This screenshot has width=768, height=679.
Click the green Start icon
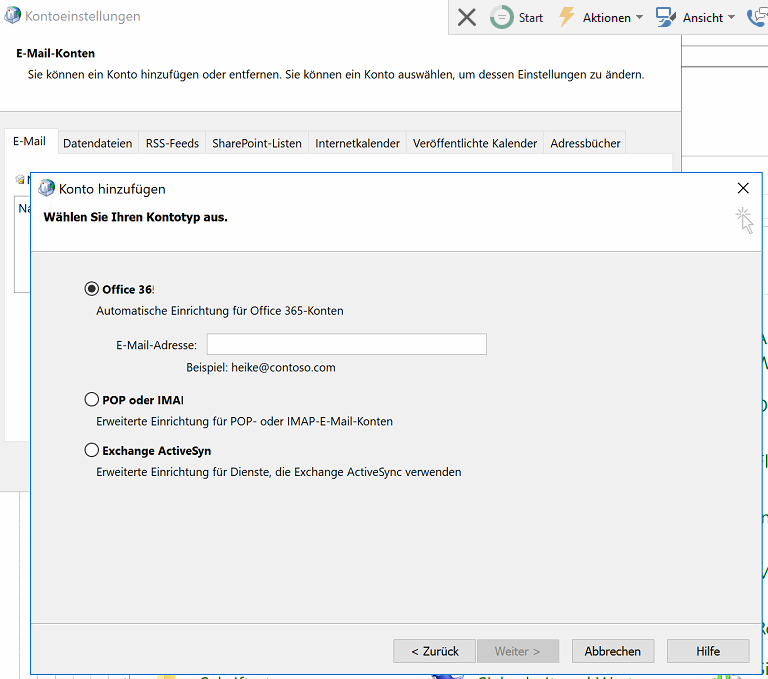pyautogui.click(x=501, y=17)
